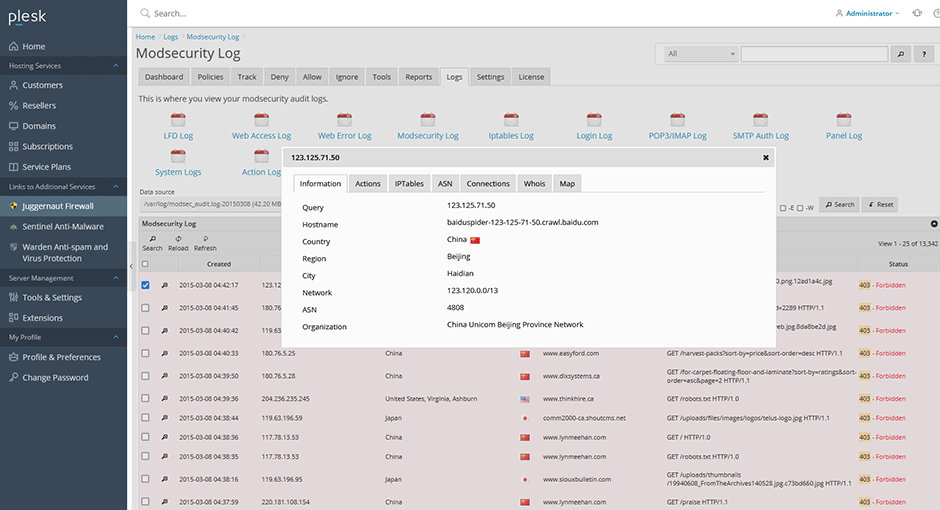The height and width of the screenshot is (510, 940).
Task: Click the Search tool in Modsecurity Log grid
Action: click(152, 243)
